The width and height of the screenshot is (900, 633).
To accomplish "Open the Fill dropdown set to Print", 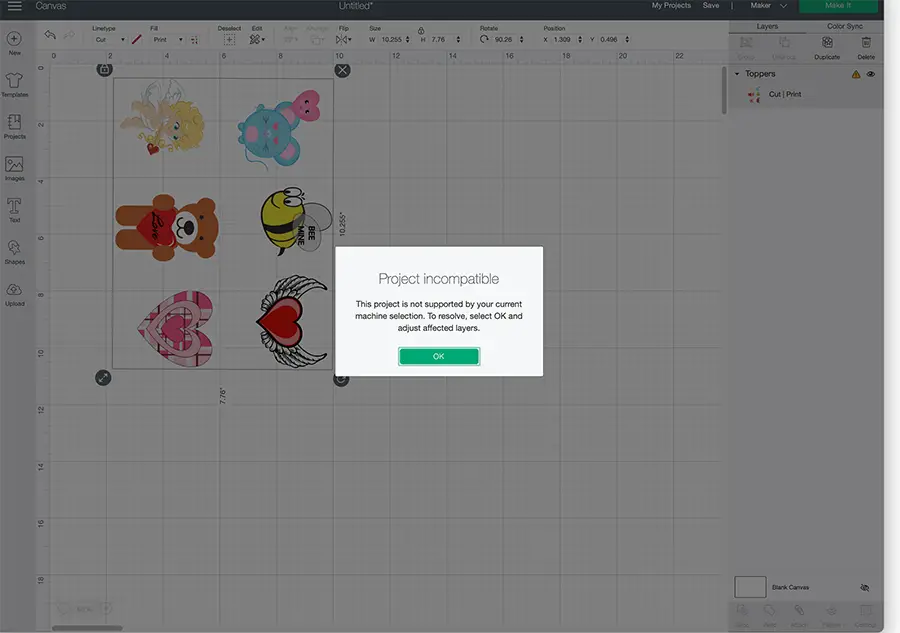I will (168, 40).
